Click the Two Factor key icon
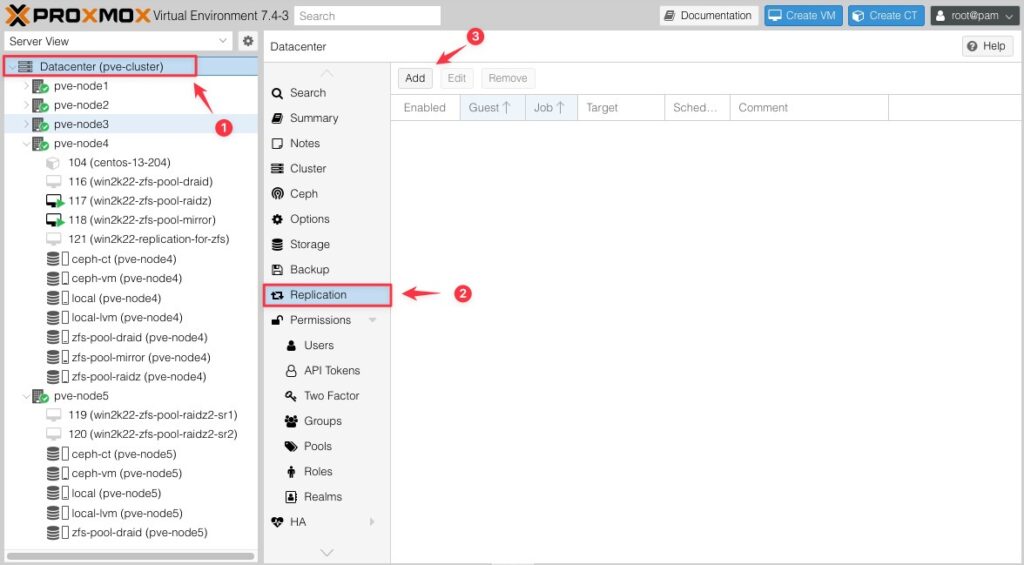 tap(291, 396)
